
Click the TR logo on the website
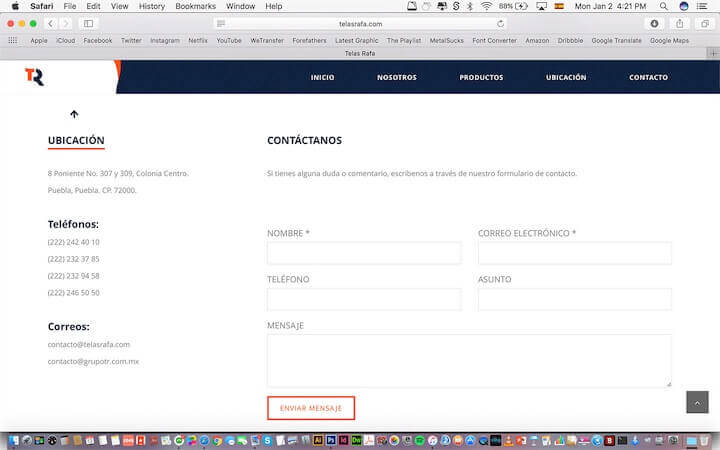(34, 77)
